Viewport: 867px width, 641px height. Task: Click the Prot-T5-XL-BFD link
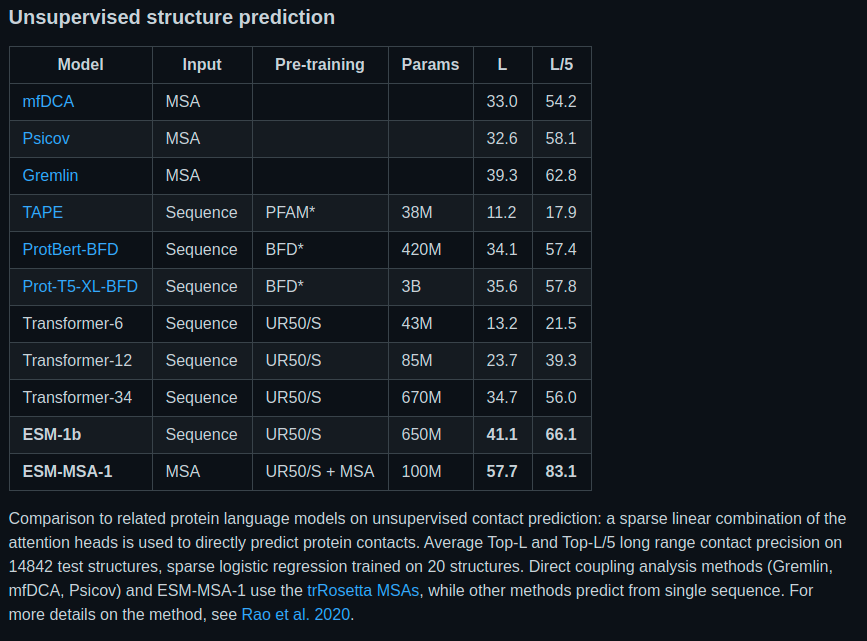click(x=80, y=286)
